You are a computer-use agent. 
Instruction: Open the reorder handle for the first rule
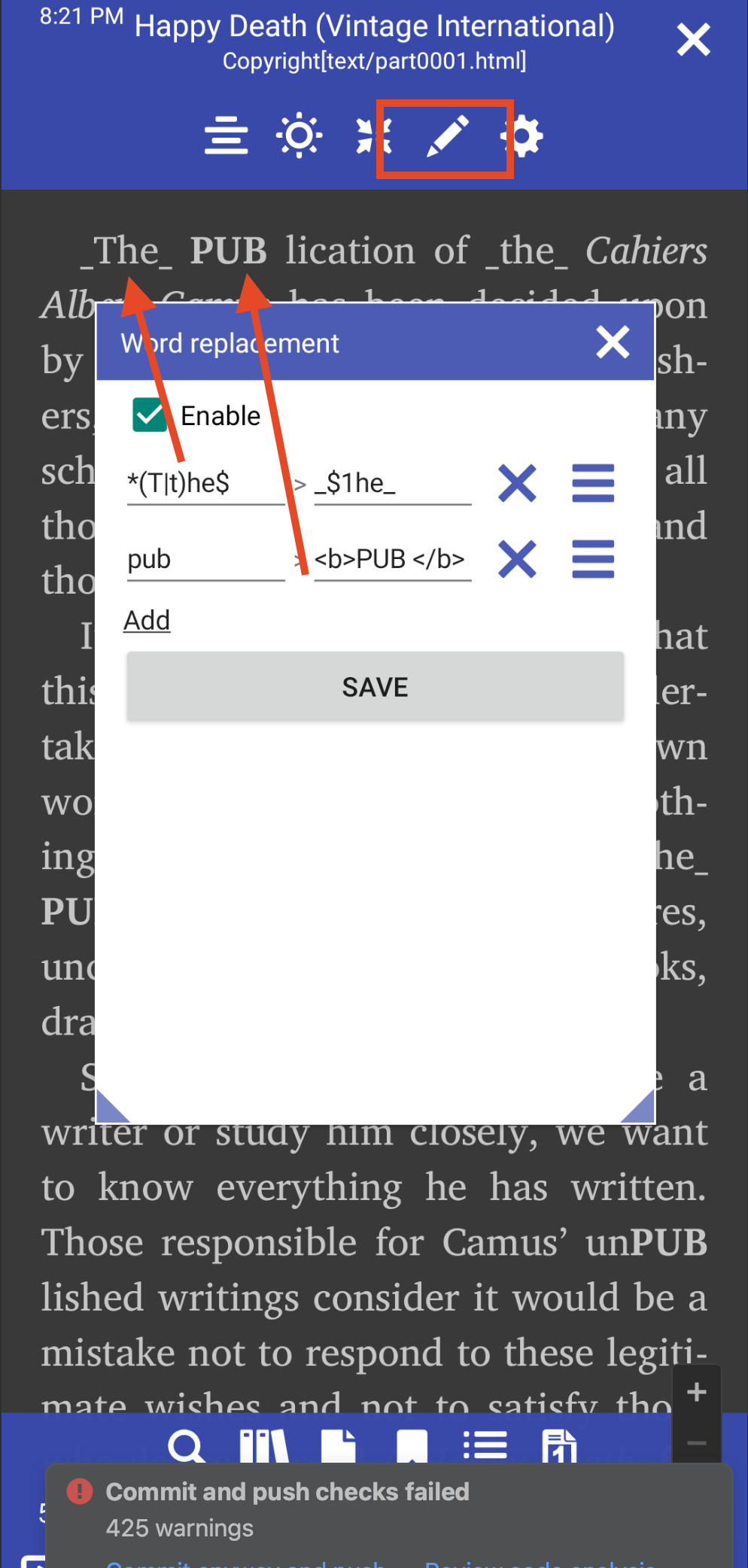593,483
